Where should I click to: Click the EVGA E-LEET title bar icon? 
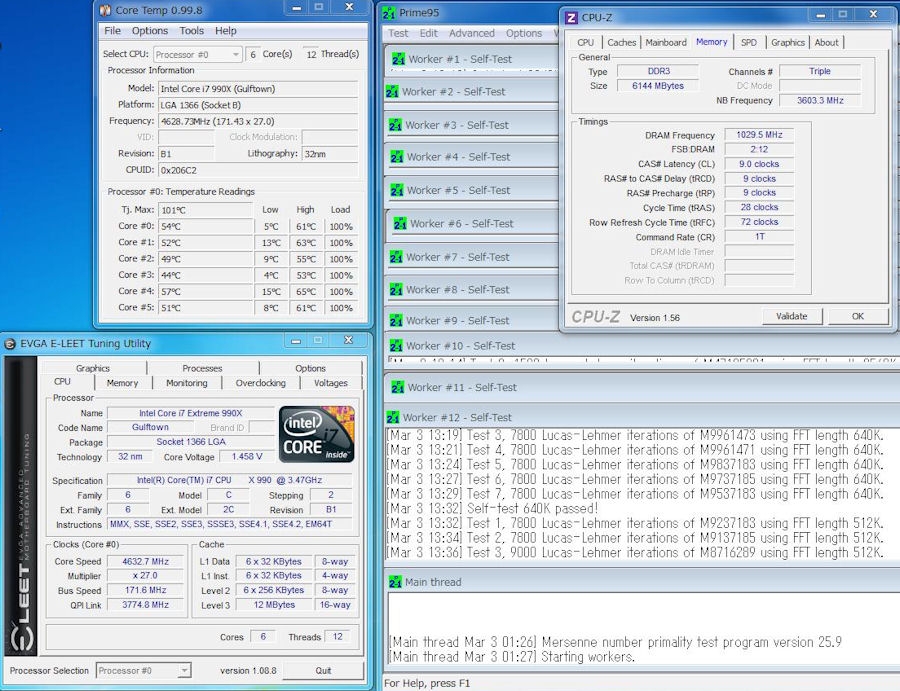pos(12,344)
